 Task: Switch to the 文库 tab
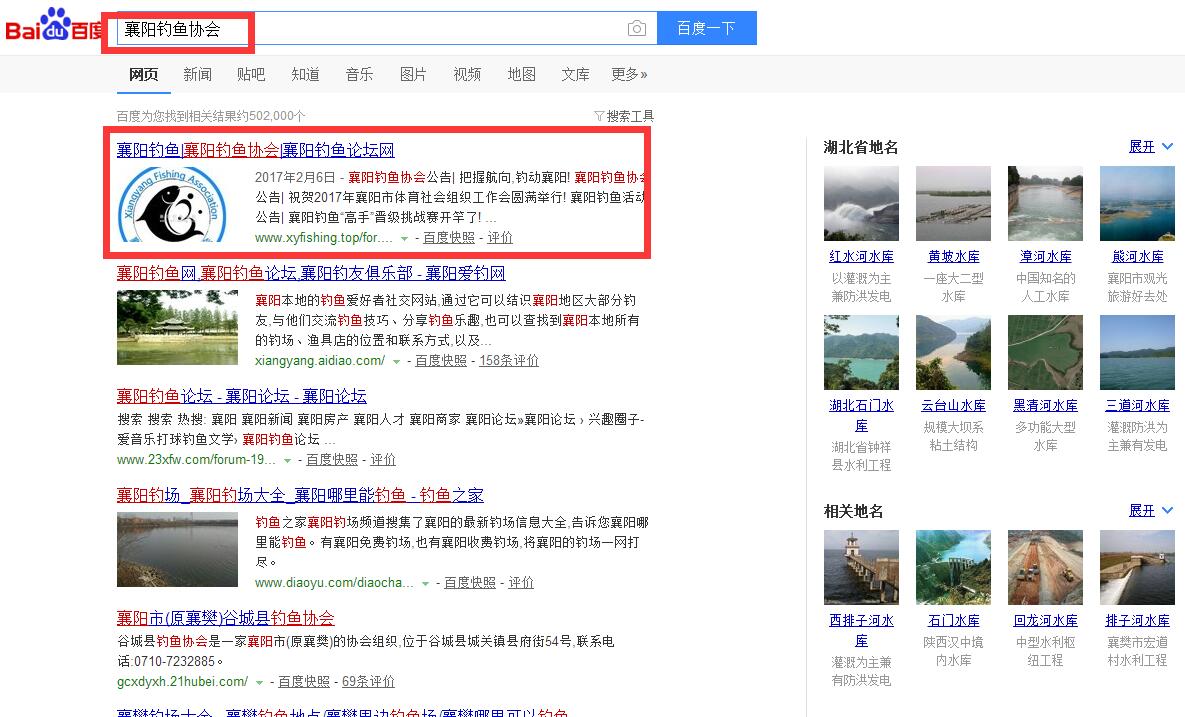tap(575, 74)
